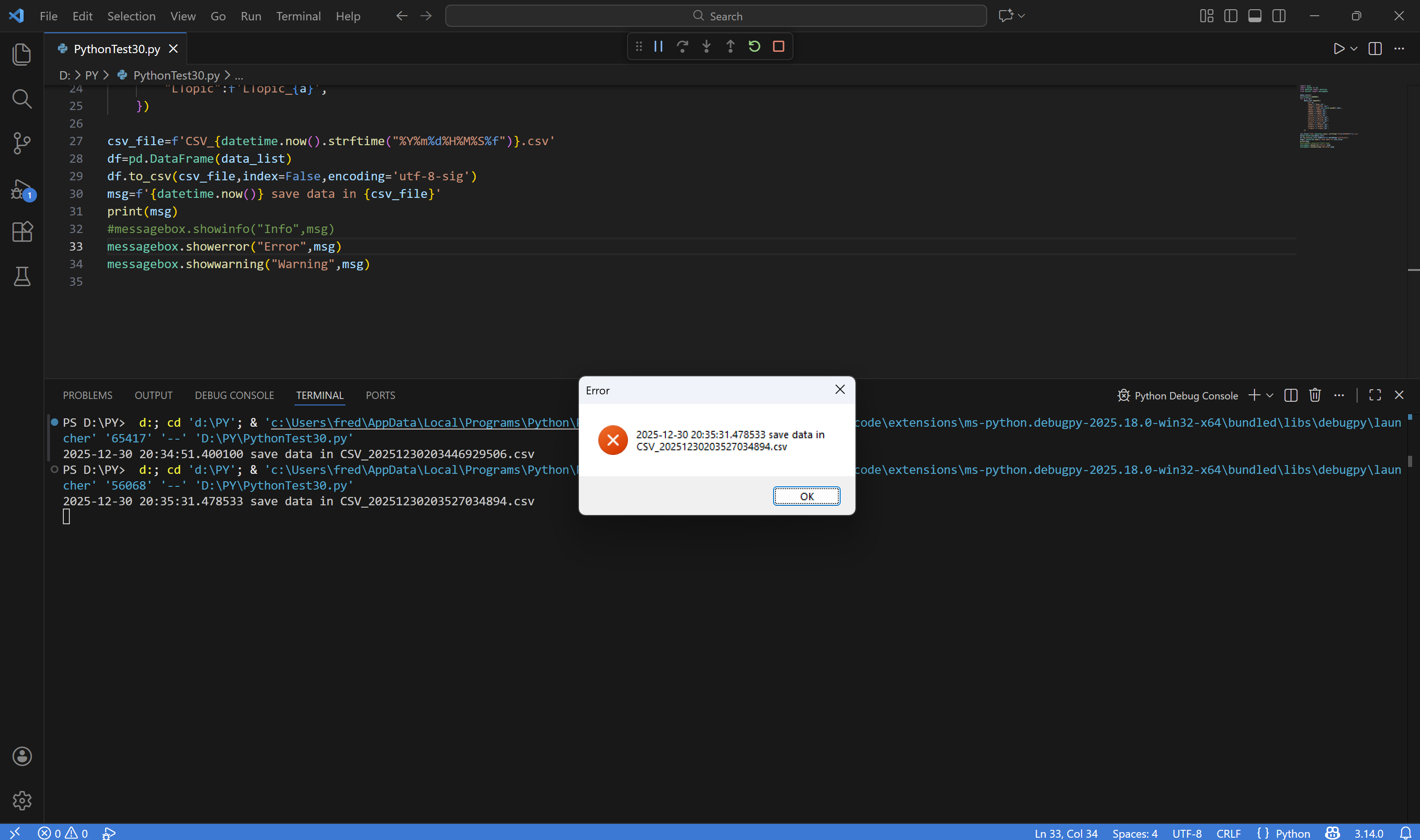Toggle the bottom panel visibility
1420x840 pixels.
pyautogui.click(x=1254, y=16)
